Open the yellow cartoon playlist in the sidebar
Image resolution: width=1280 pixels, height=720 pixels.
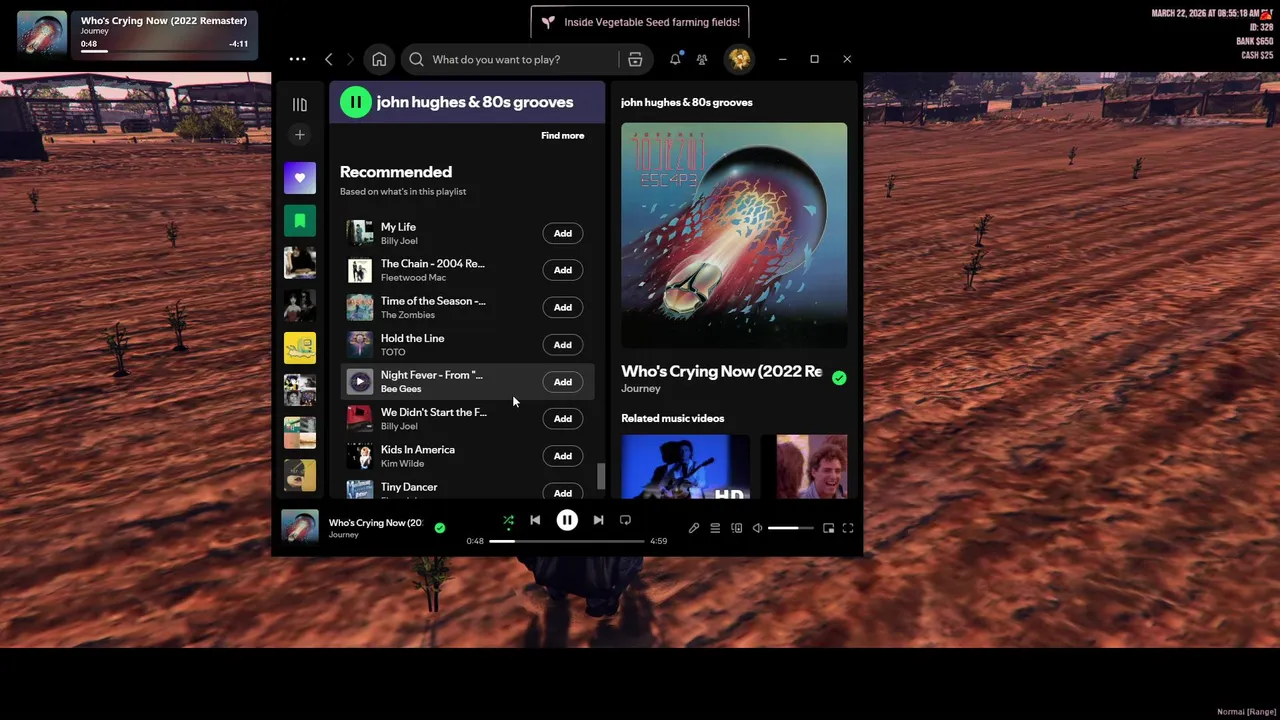299,347
